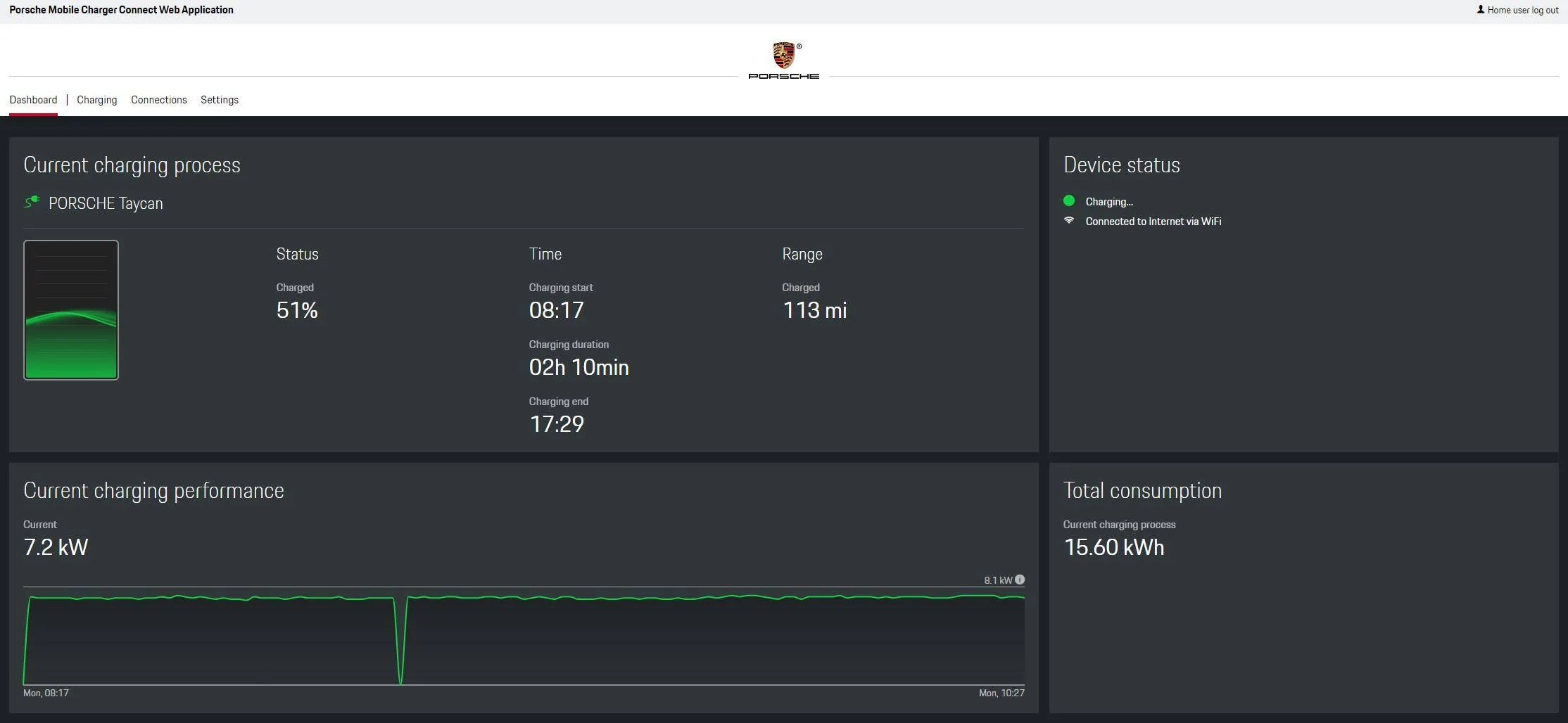This screenshot has height=723, width=1568.
Task: Click the Status column heading
Action: [x=297, y=254]
